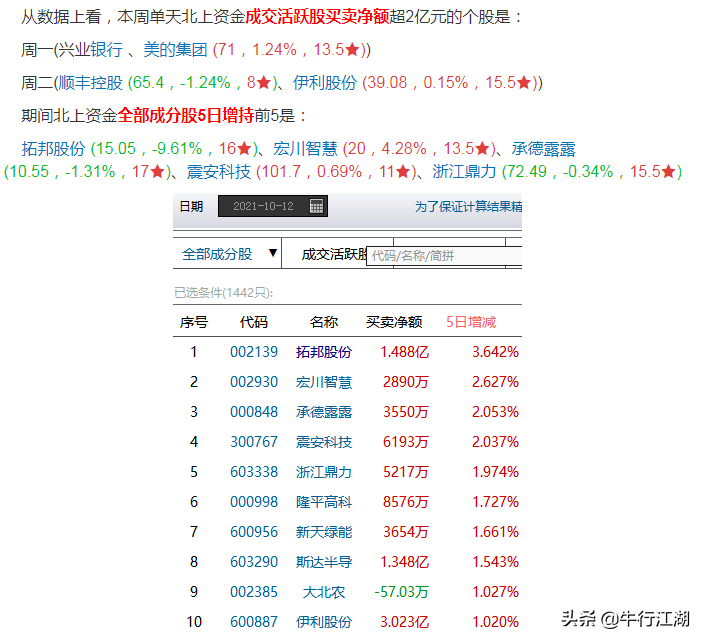Click the 序号 column header
The image size is (706, 643).
tap(194, 322)
